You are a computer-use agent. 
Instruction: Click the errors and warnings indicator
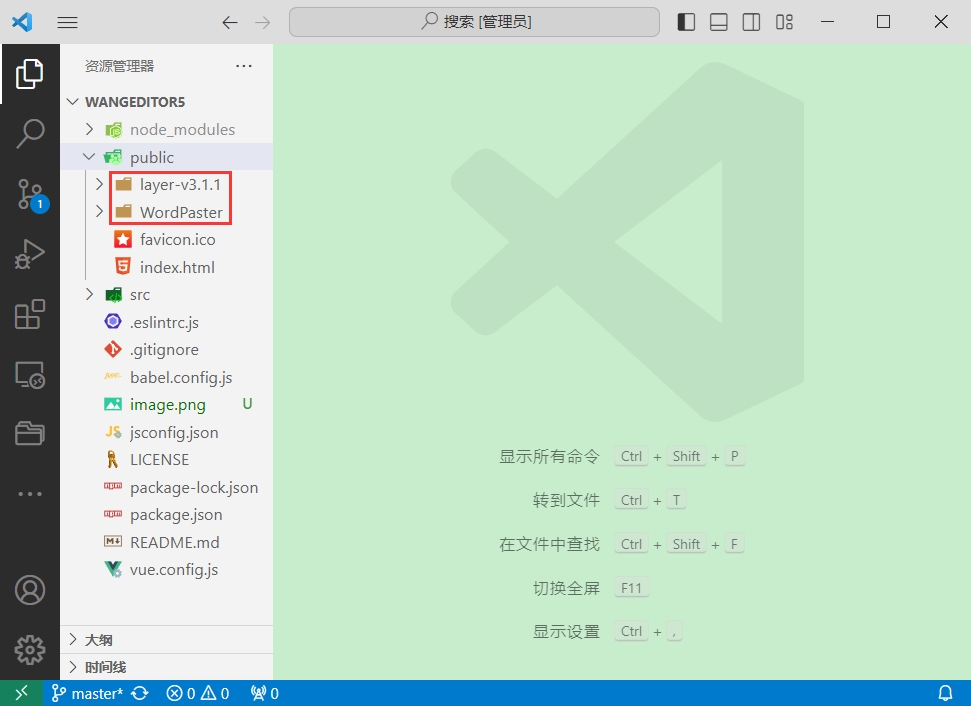(197, 692)
